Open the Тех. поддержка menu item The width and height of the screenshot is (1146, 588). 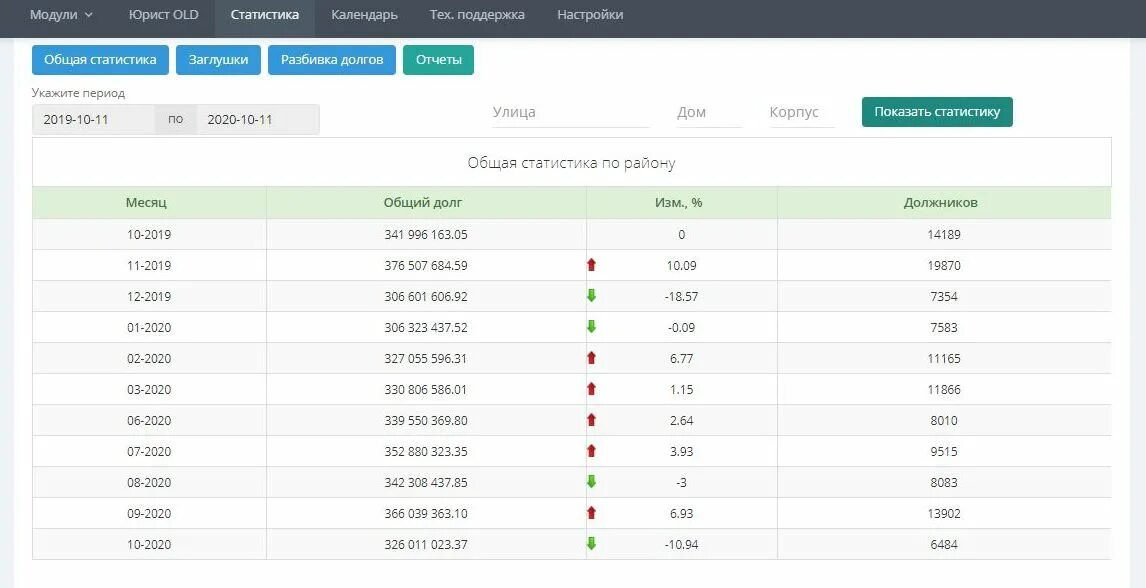pyautogui.click(x=477, y=15)
